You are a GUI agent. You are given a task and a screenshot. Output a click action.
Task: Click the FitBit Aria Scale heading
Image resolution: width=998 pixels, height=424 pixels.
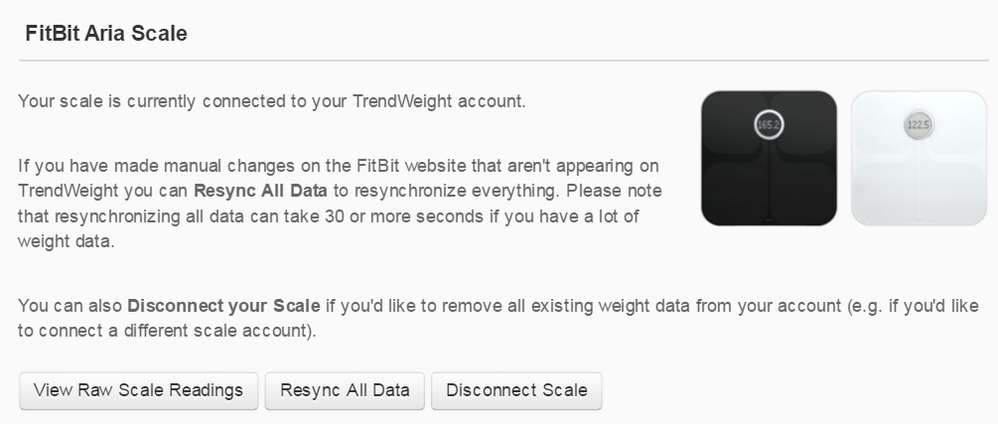click(x=107, y=34)
